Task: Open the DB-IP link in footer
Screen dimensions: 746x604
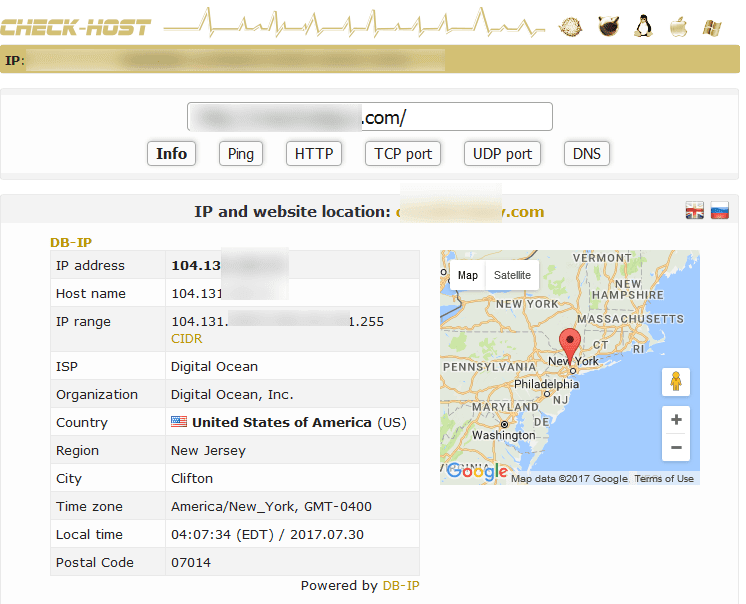Action: tap(400, 585)
